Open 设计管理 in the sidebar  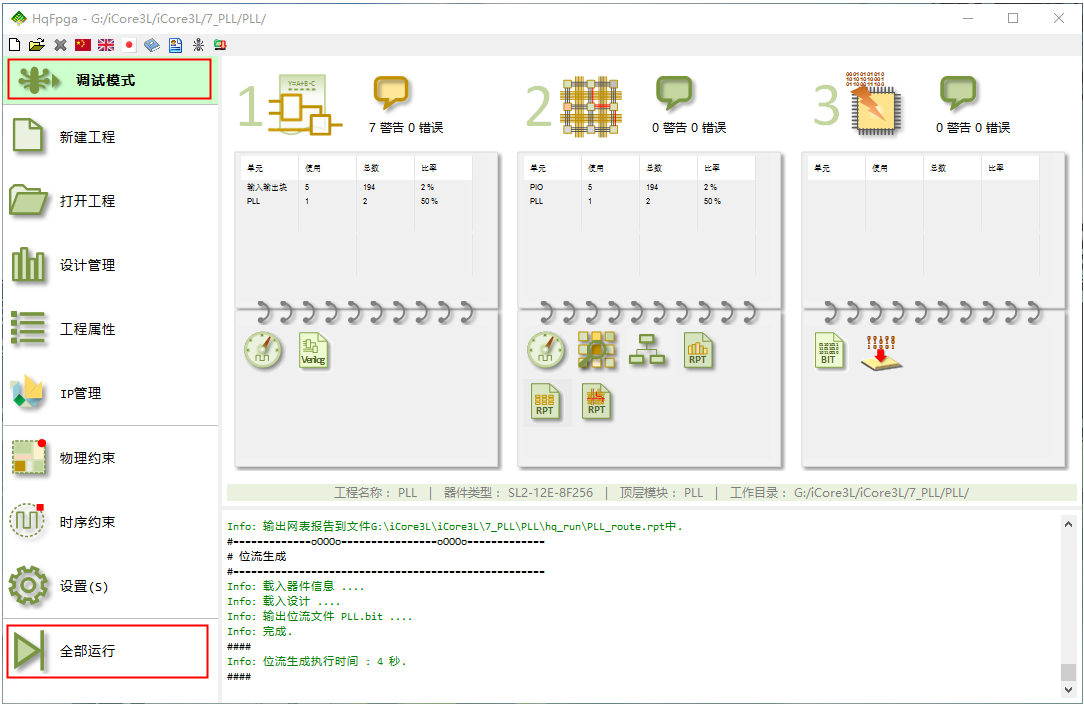click(87, 265)
